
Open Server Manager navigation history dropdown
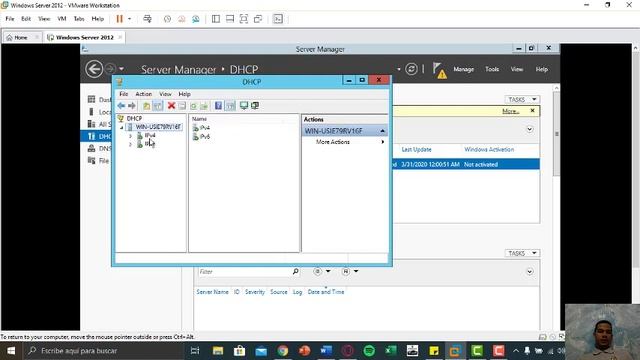point(121,69)
